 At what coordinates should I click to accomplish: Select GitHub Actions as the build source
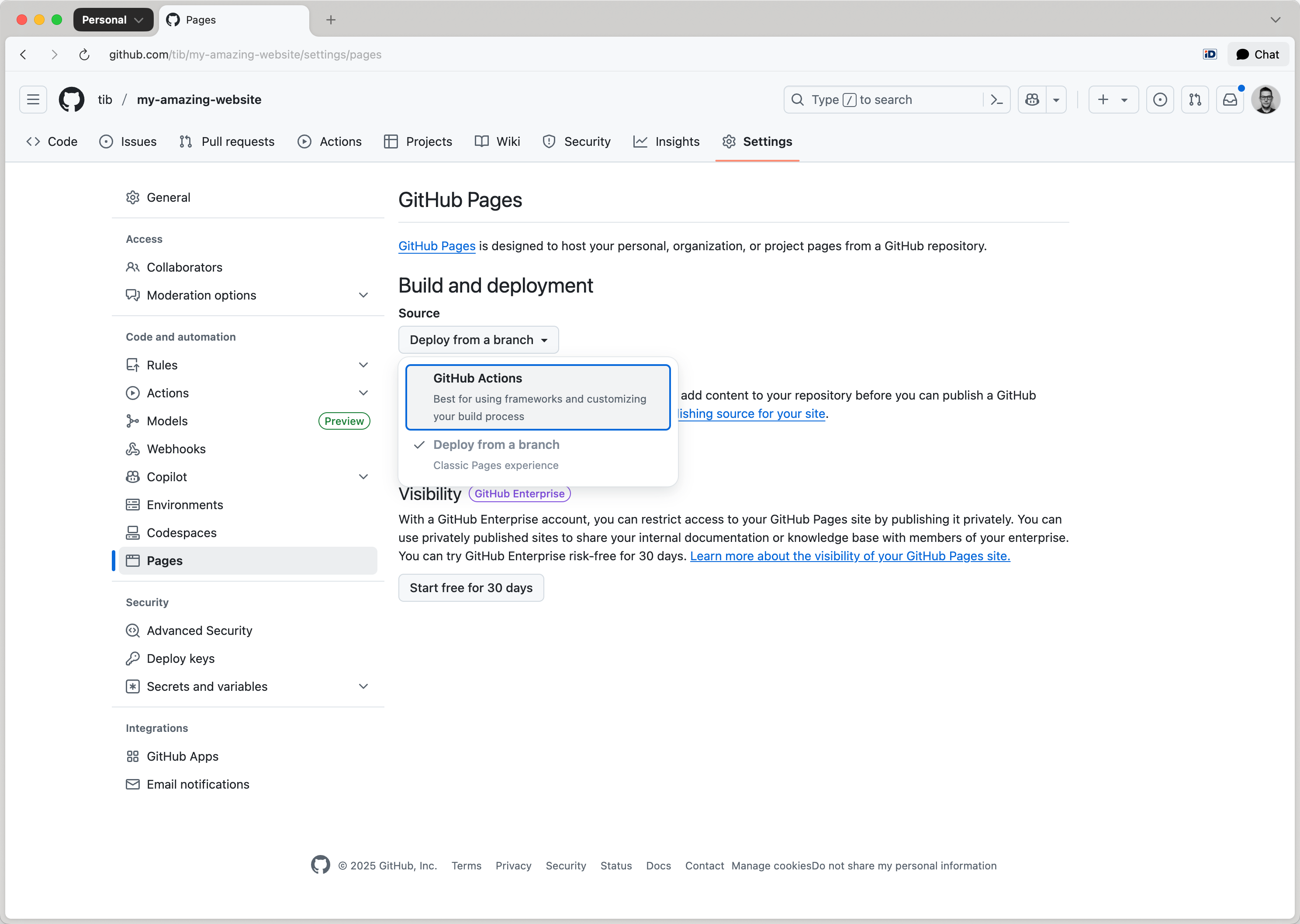click(538, 396)
